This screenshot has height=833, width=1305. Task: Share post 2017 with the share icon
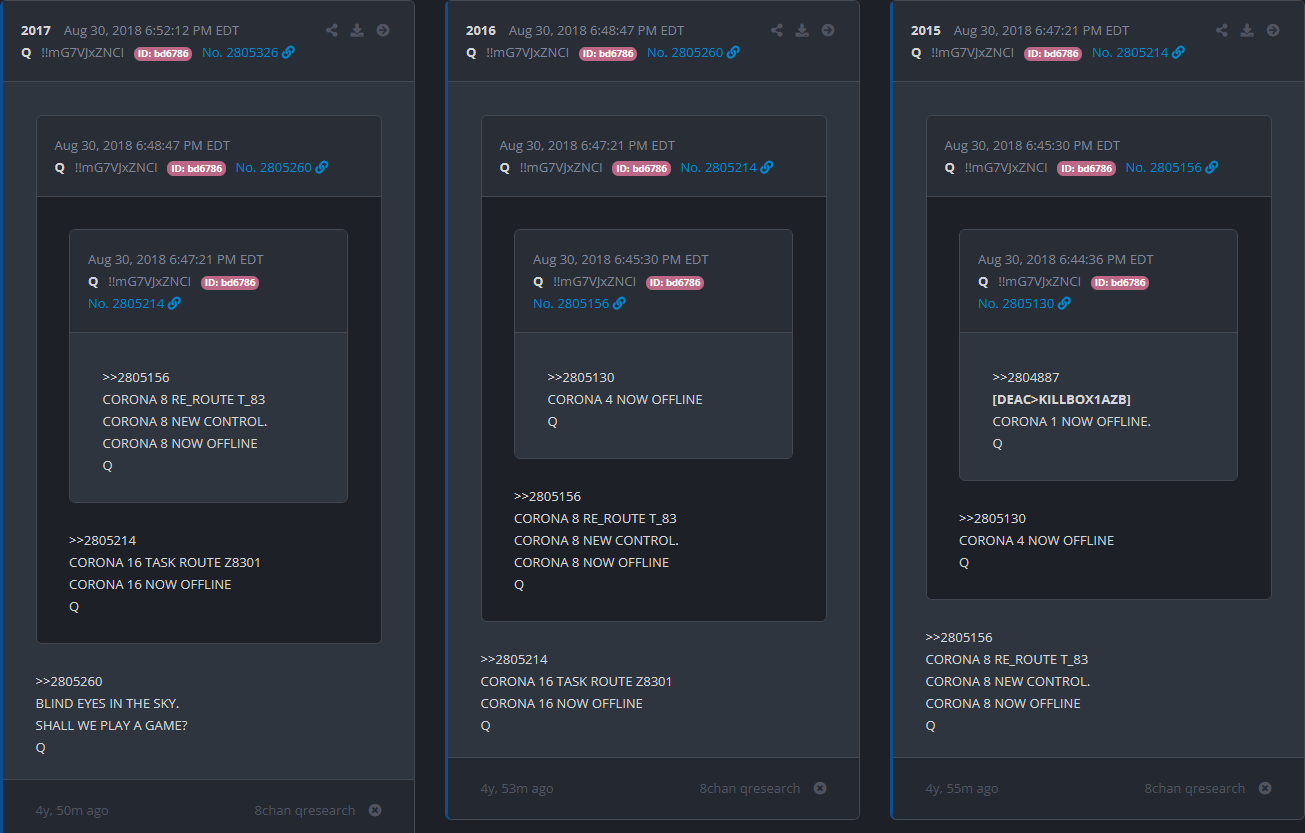(x=332, y=30)
